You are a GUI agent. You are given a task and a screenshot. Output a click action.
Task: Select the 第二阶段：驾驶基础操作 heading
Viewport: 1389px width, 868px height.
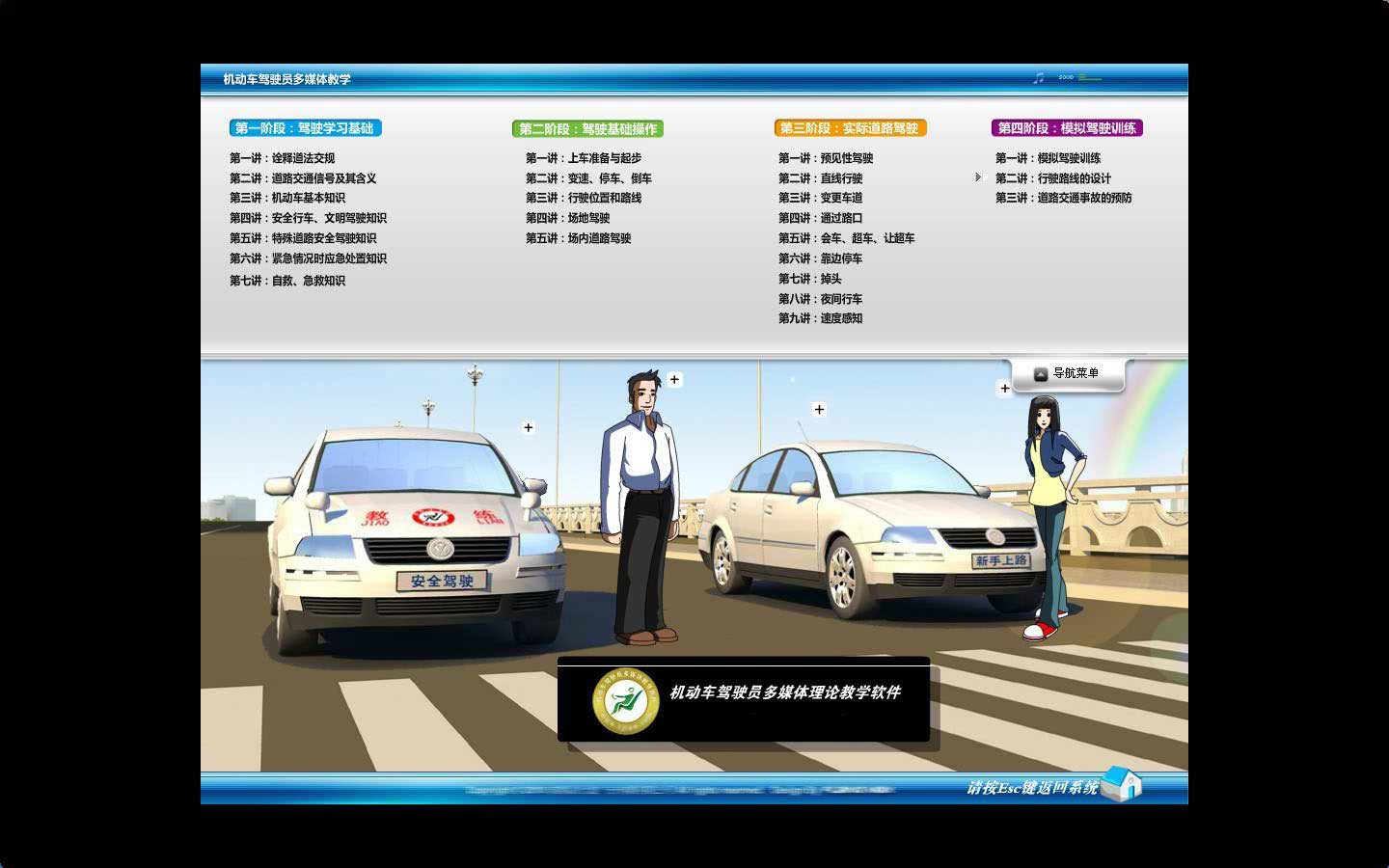tap(587, 129)
